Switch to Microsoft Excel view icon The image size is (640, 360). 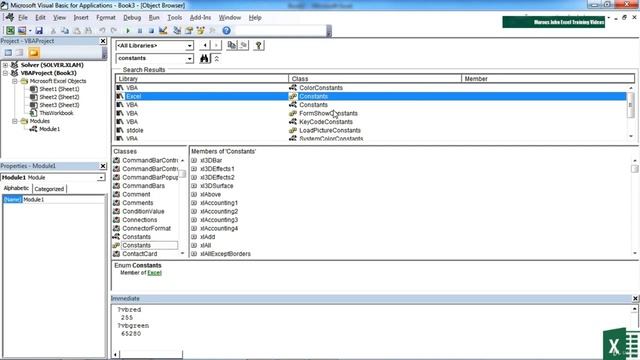coord(10,31)
